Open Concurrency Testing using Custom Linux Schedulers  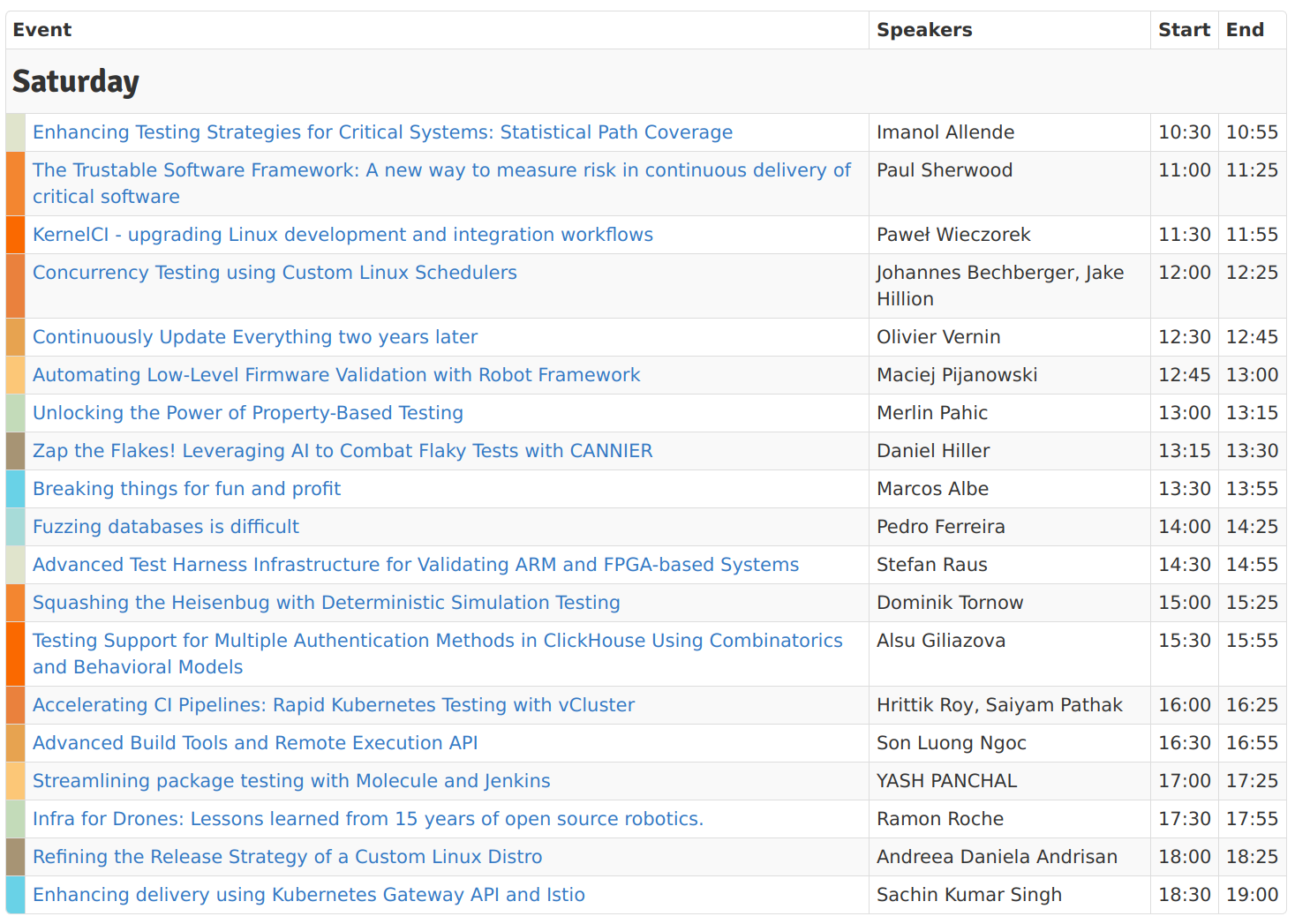click(275, 273)
